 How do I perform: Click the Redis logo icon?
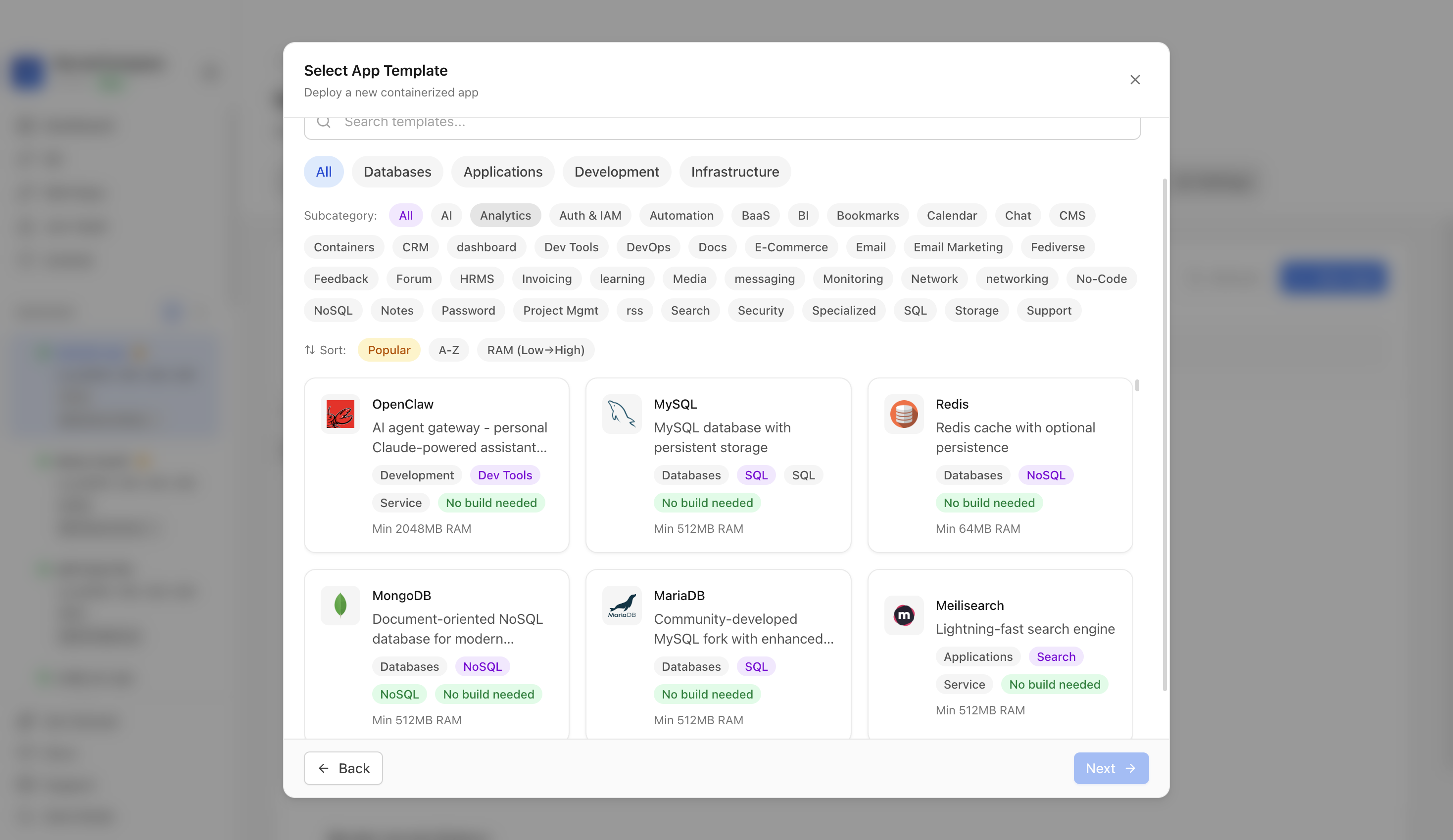[x=904, y=414]
